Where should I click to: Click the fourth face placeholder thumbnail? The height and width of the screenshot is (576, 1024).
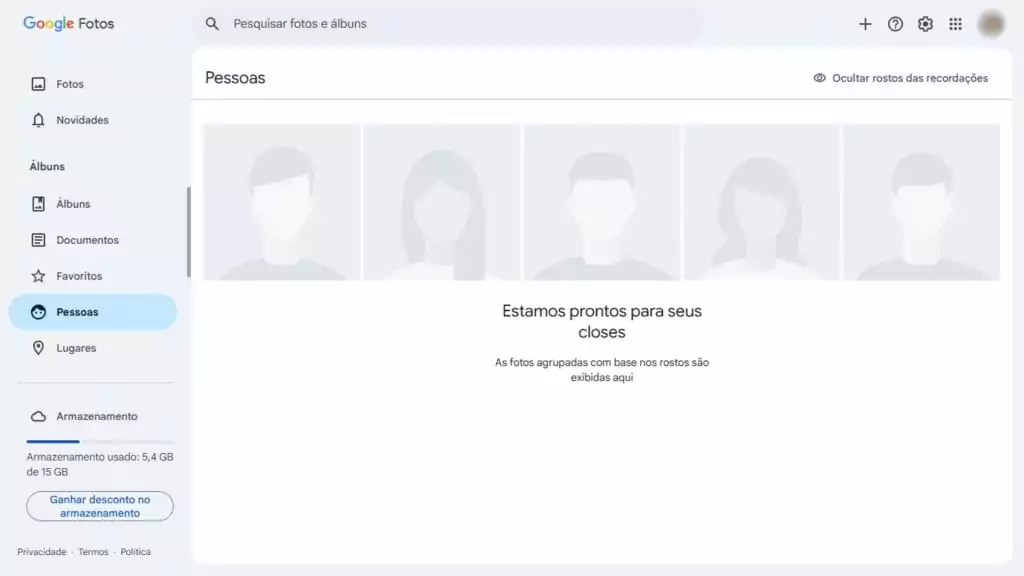[761, 202]
